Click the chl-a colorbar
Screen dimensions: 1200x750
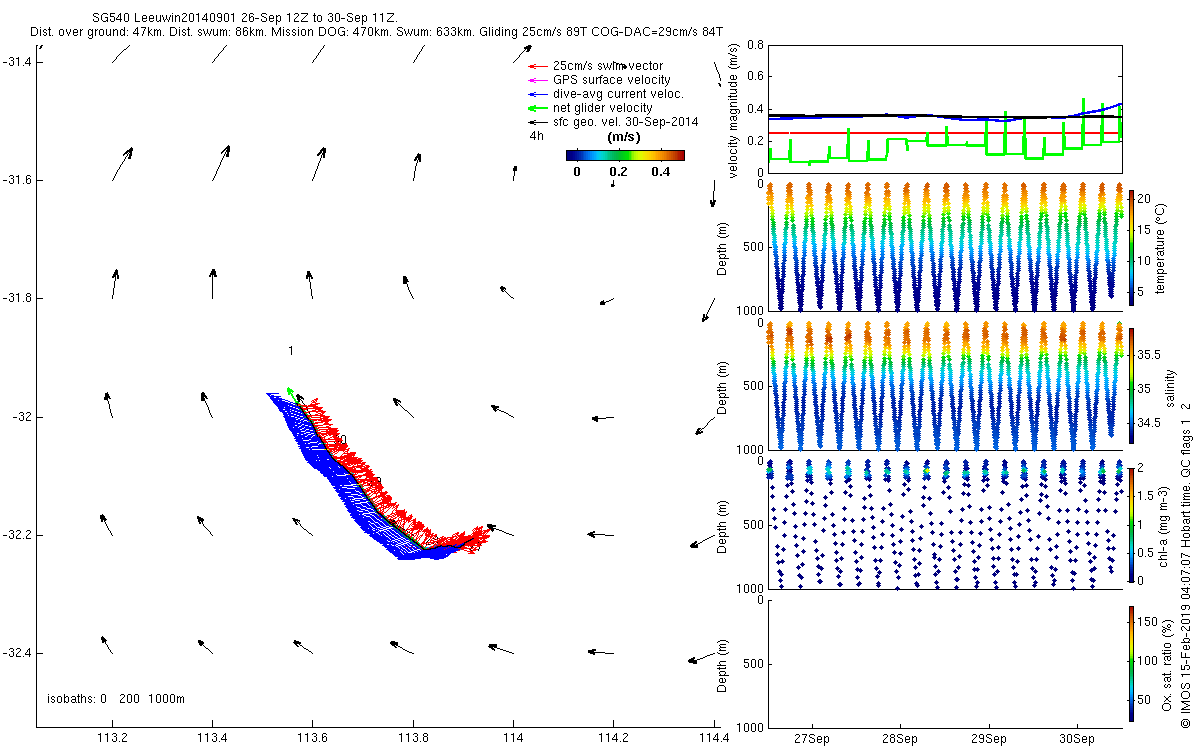click(x=1131, y=524)
